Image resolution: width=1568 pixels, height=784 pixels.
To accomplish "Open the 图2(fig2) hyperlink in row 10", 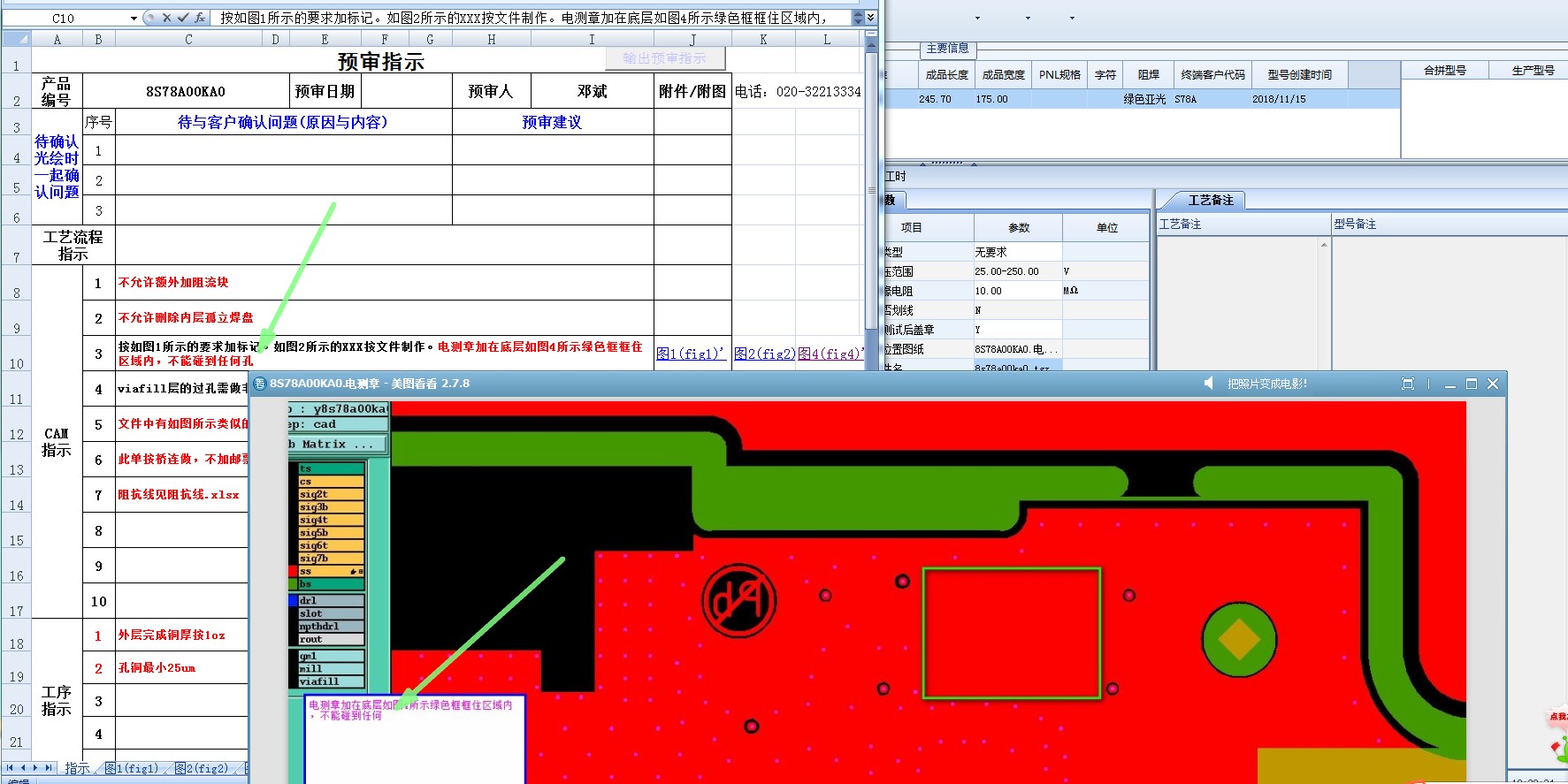I will click(765, 354).
